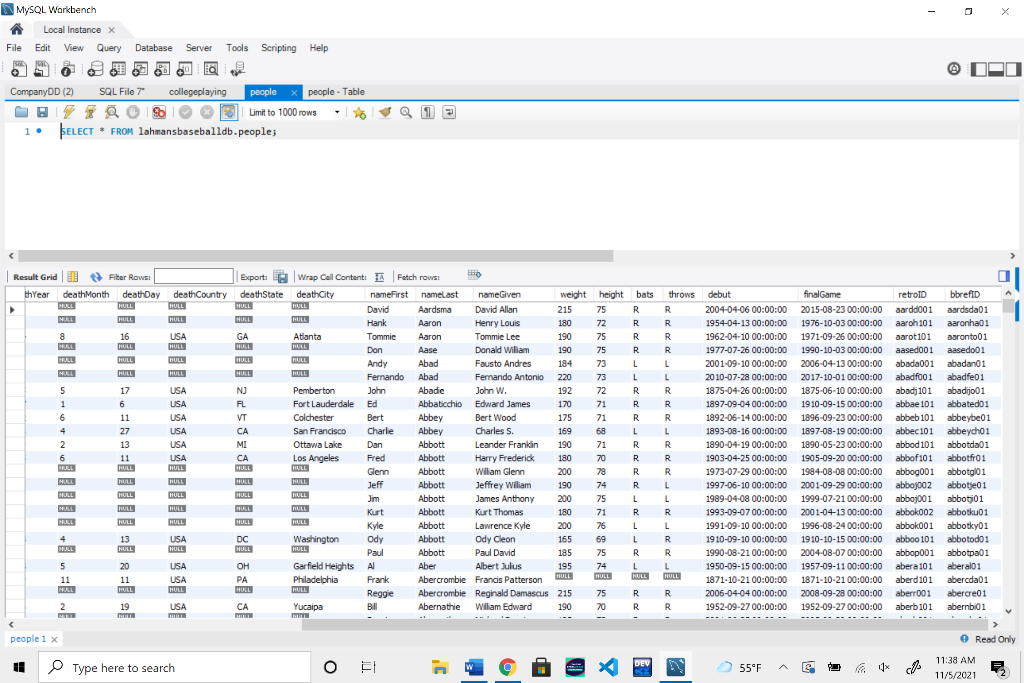Open find panel magnifier icon
The image size is (1024, 683).
406,112
